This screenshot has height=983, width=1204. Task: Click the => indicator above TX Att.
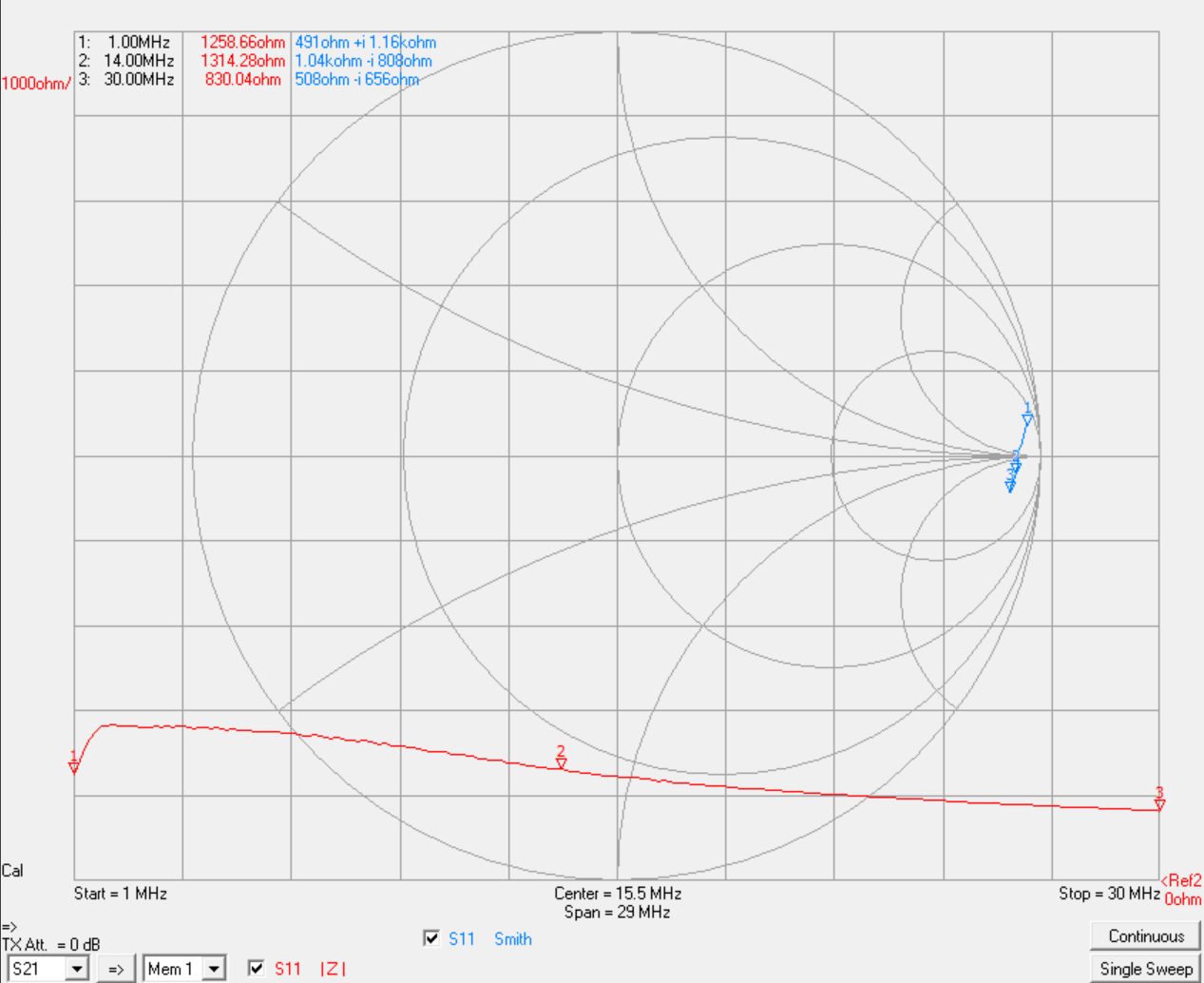(10, 927)
